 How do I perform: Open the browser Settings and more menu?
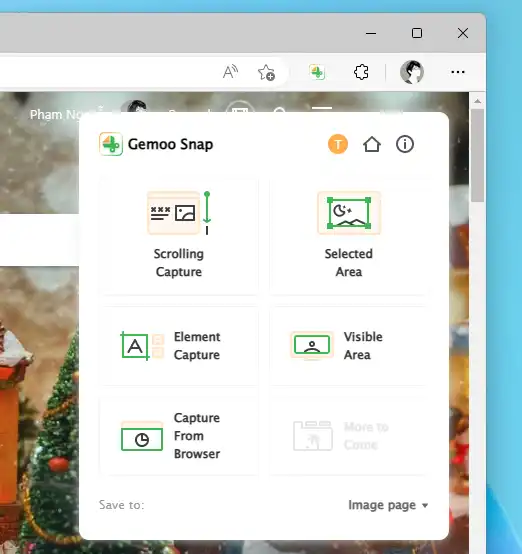click(x=458, y=72)
